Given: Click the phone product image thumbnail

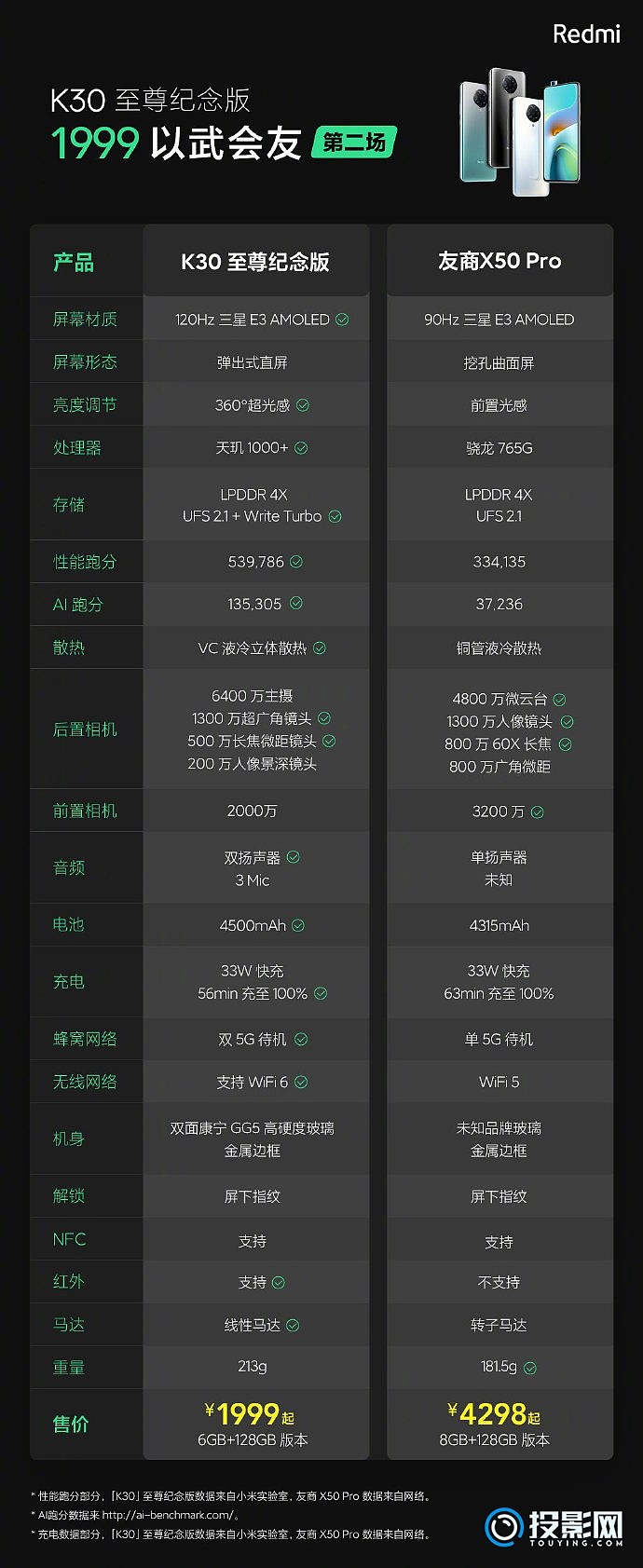Looking at the screenshot, I should tap(519, 131).
